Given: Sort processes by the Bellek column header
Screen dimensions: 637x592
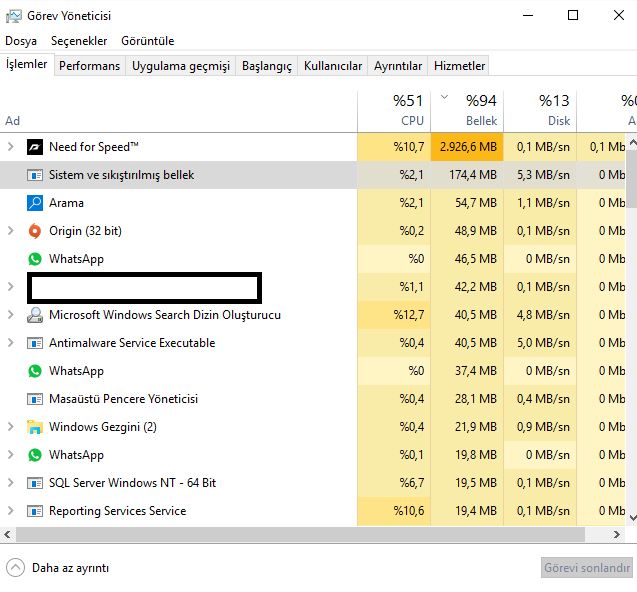Looking at the screenshot, I should [x=467, y=111].
